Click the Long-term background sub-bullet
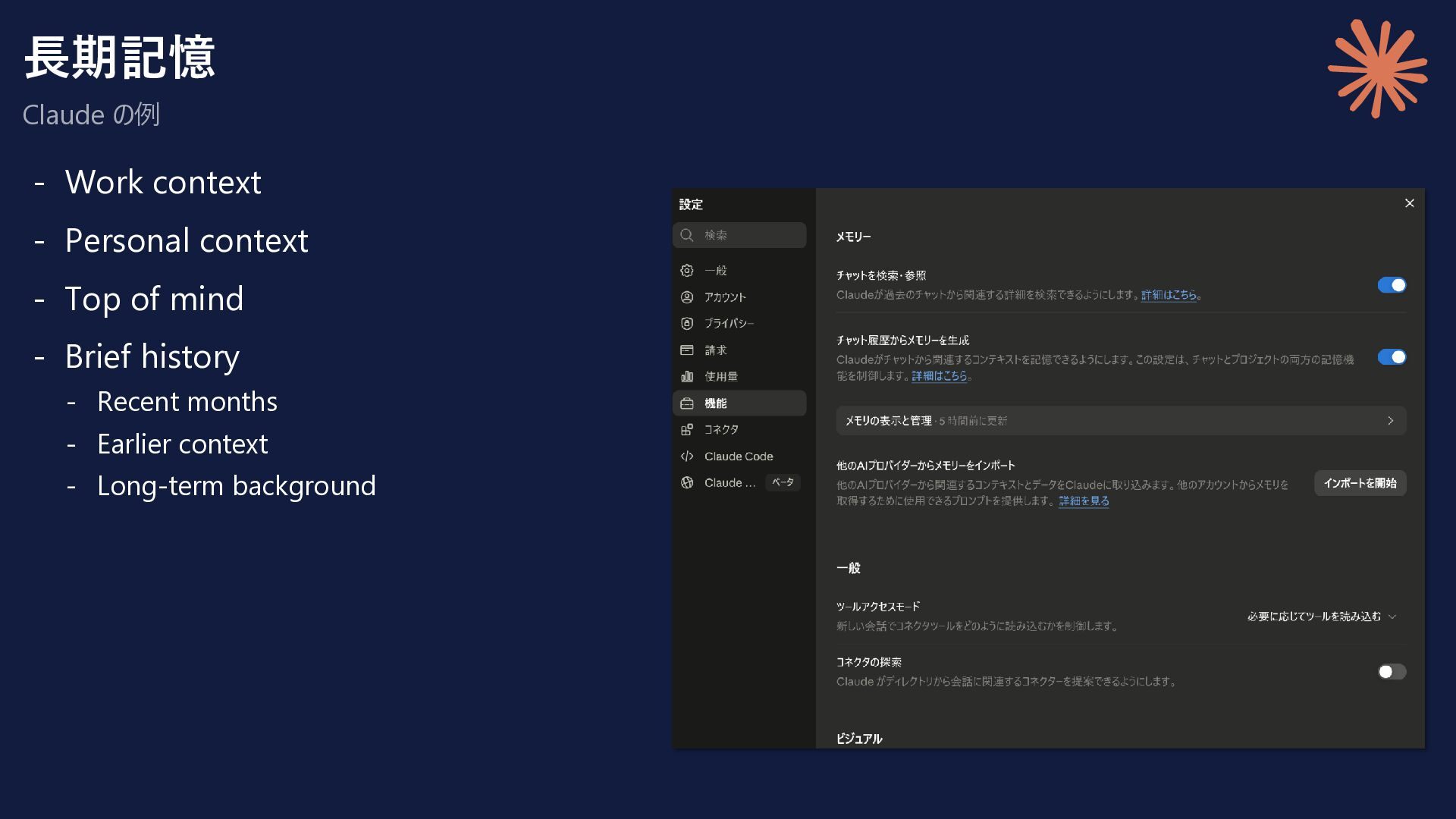 237,486
